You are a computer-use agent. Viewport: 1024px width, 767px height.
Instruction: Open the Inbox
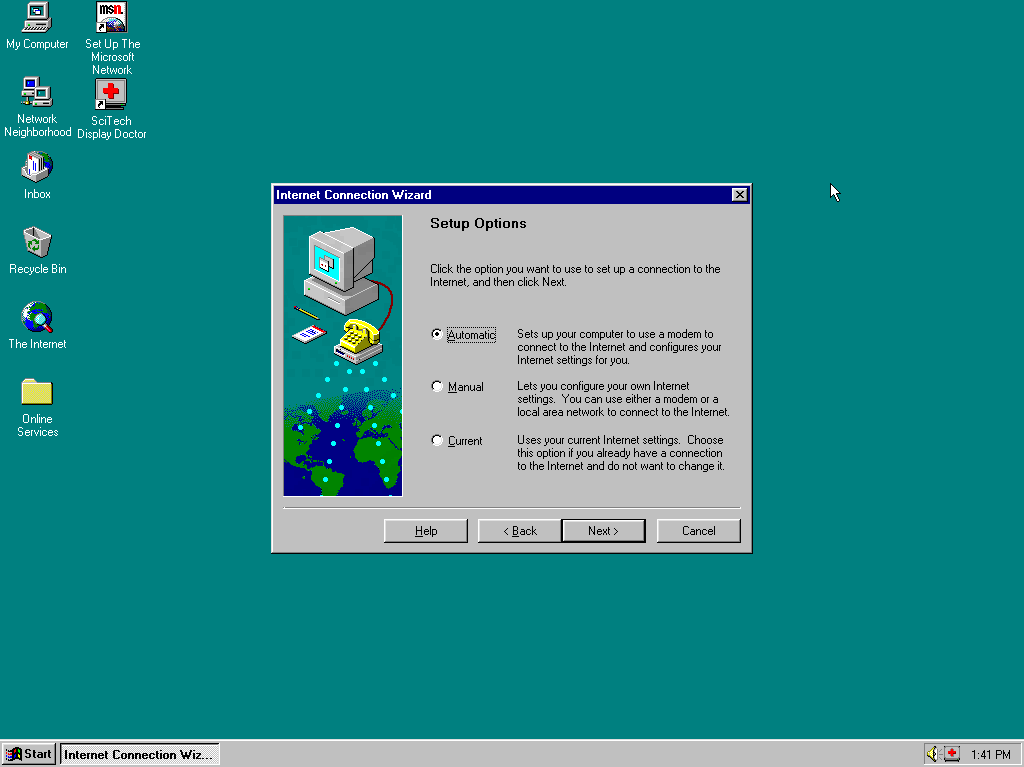click(36, 170)
